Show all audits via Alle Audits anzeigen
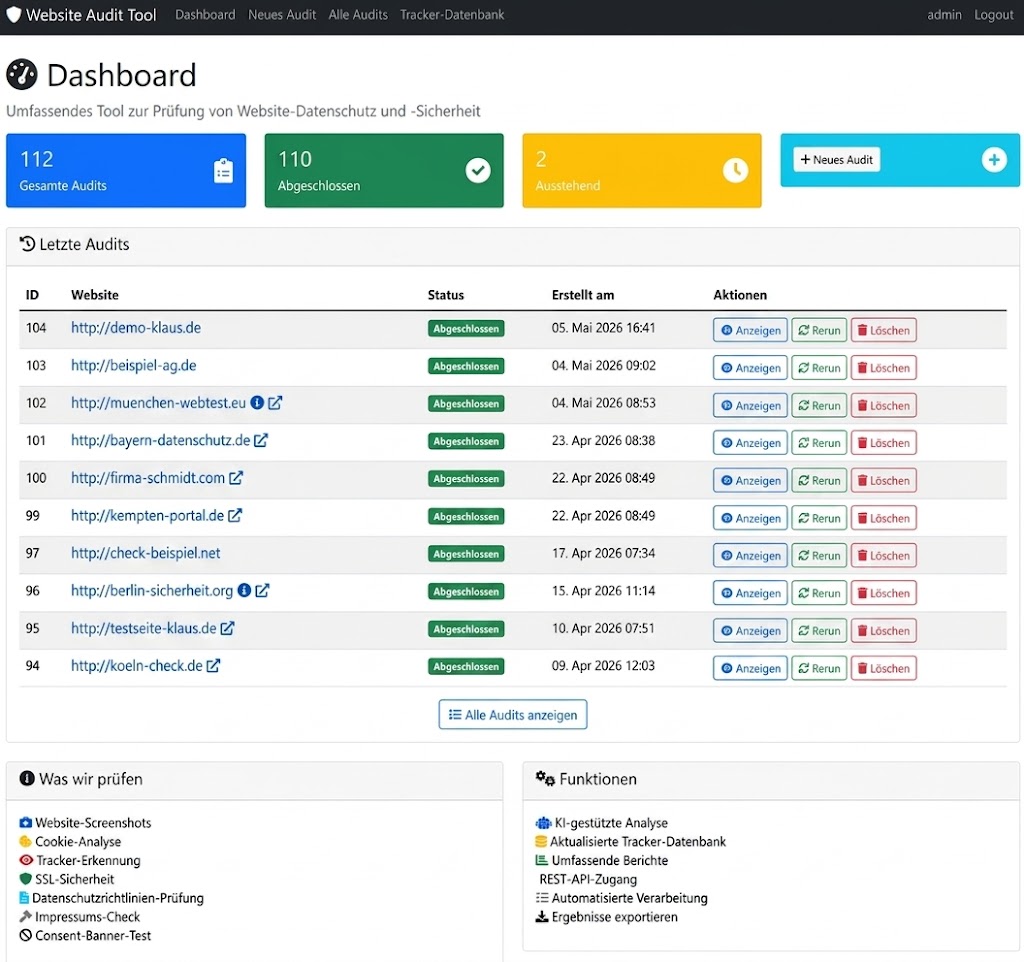This screenshot has height=962, width=1024. (x=513, y=715)
